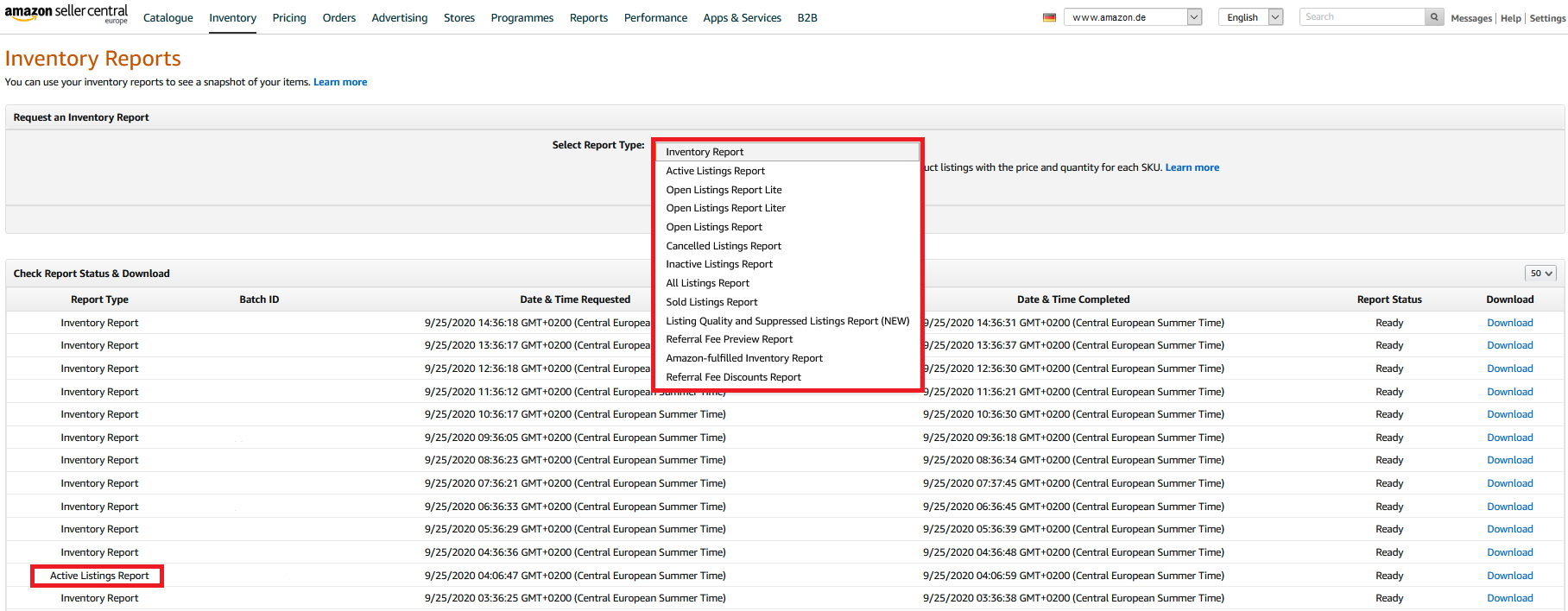1568x611 pixels.
Task: Download the 07:36:21 Inventory Report
Action: (x=1510, y=483)
